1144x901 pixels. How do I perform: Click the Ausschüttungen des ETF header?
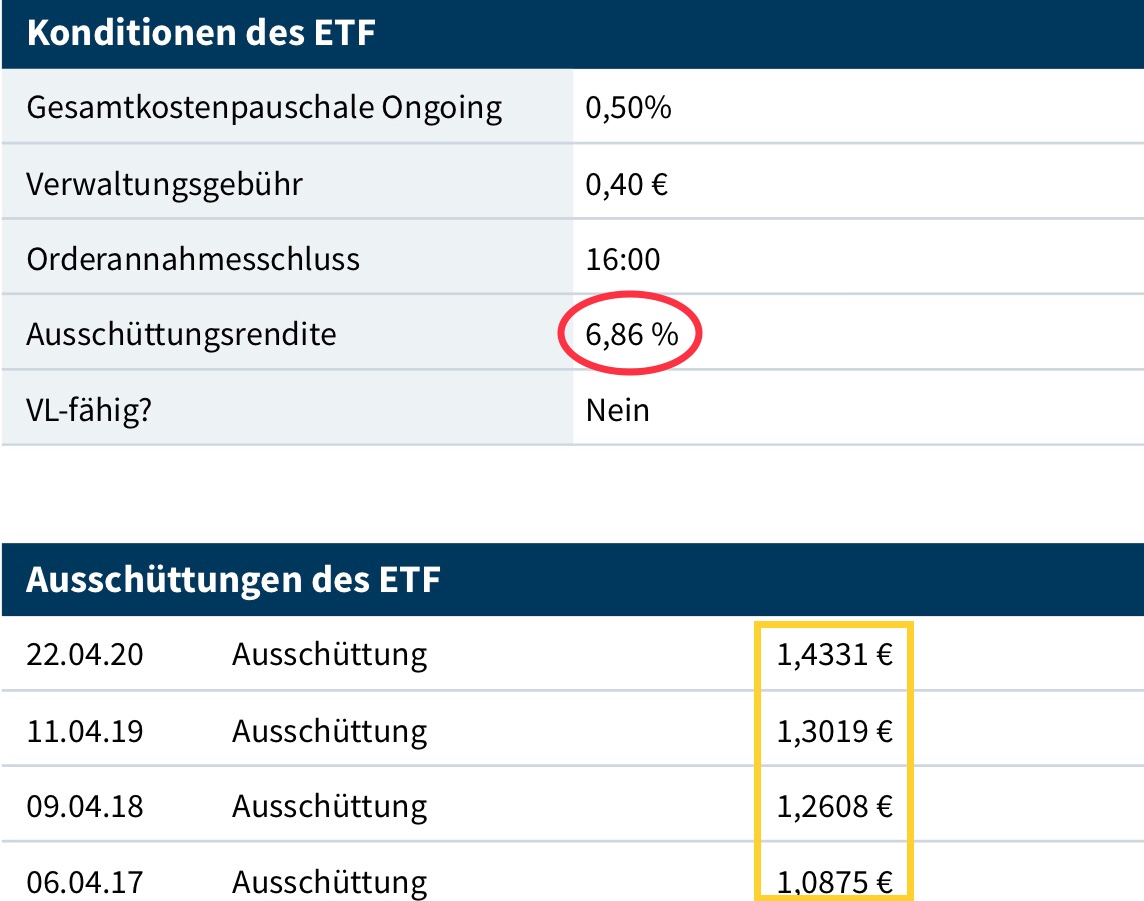tap(233, 580)
